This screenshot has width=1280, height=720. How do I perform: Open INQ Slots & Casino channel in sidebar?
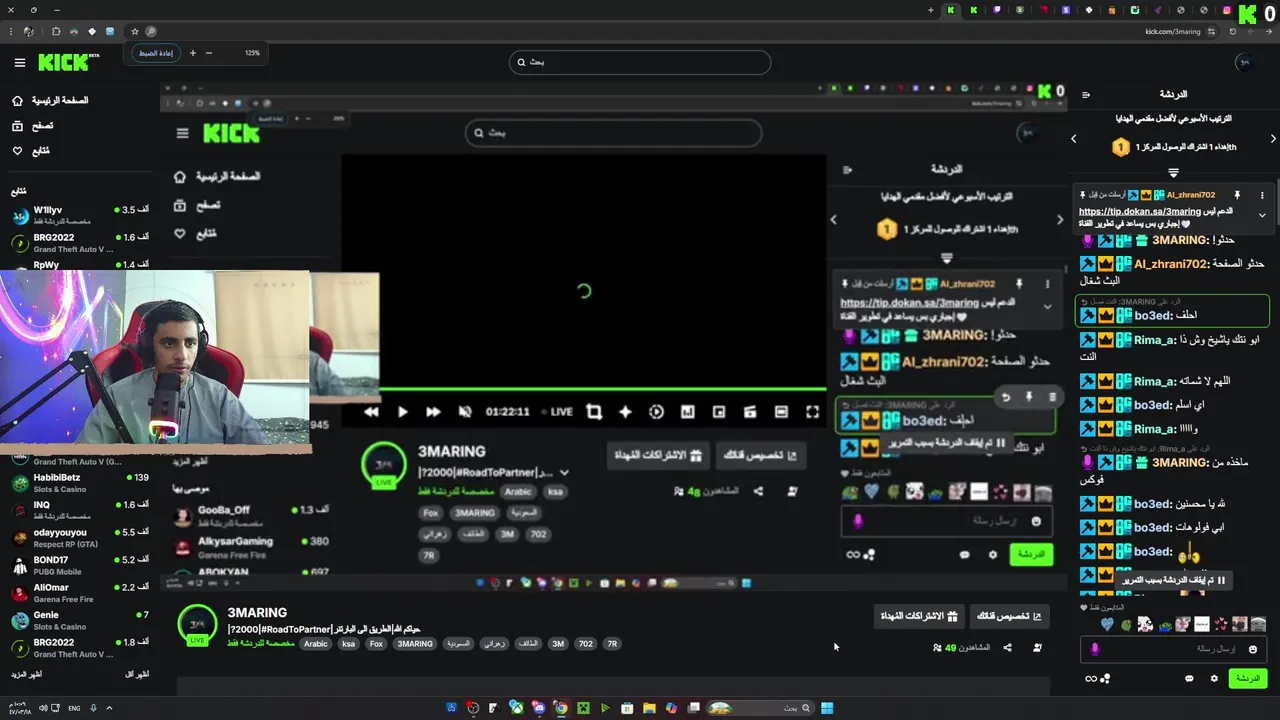click(80, 509)
